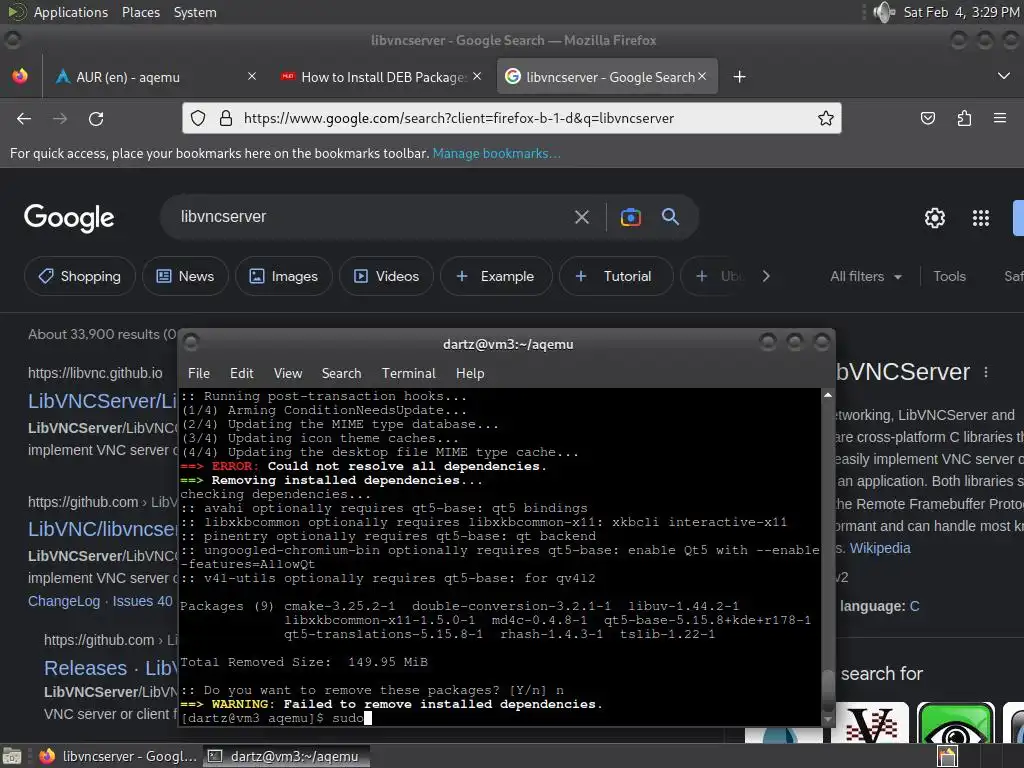The image size is (1024, 768).
Task: Open the ChangeLog sublink
Action: pos(64,601)
